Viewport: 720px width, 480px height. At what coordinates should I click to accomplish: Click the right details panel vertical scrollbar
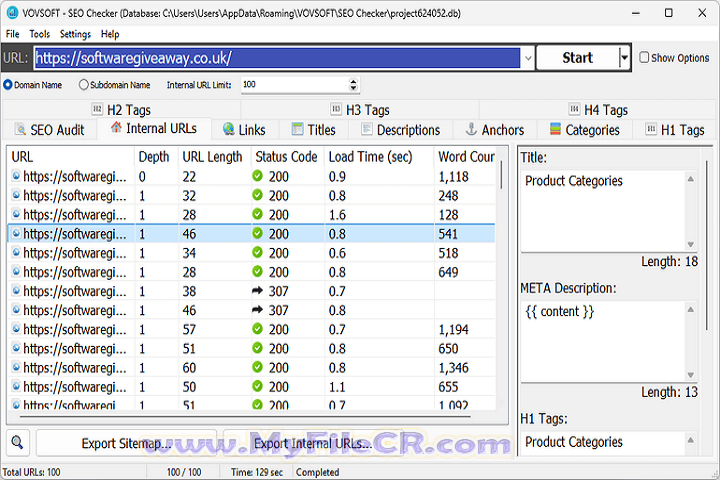(708, 246)
